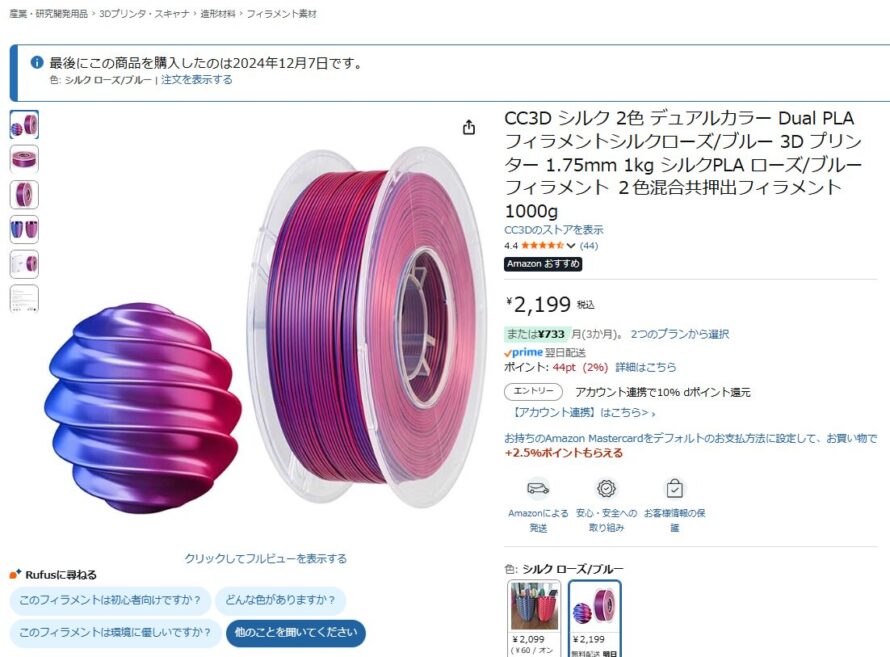Click the 注文を表示する link

196,79
